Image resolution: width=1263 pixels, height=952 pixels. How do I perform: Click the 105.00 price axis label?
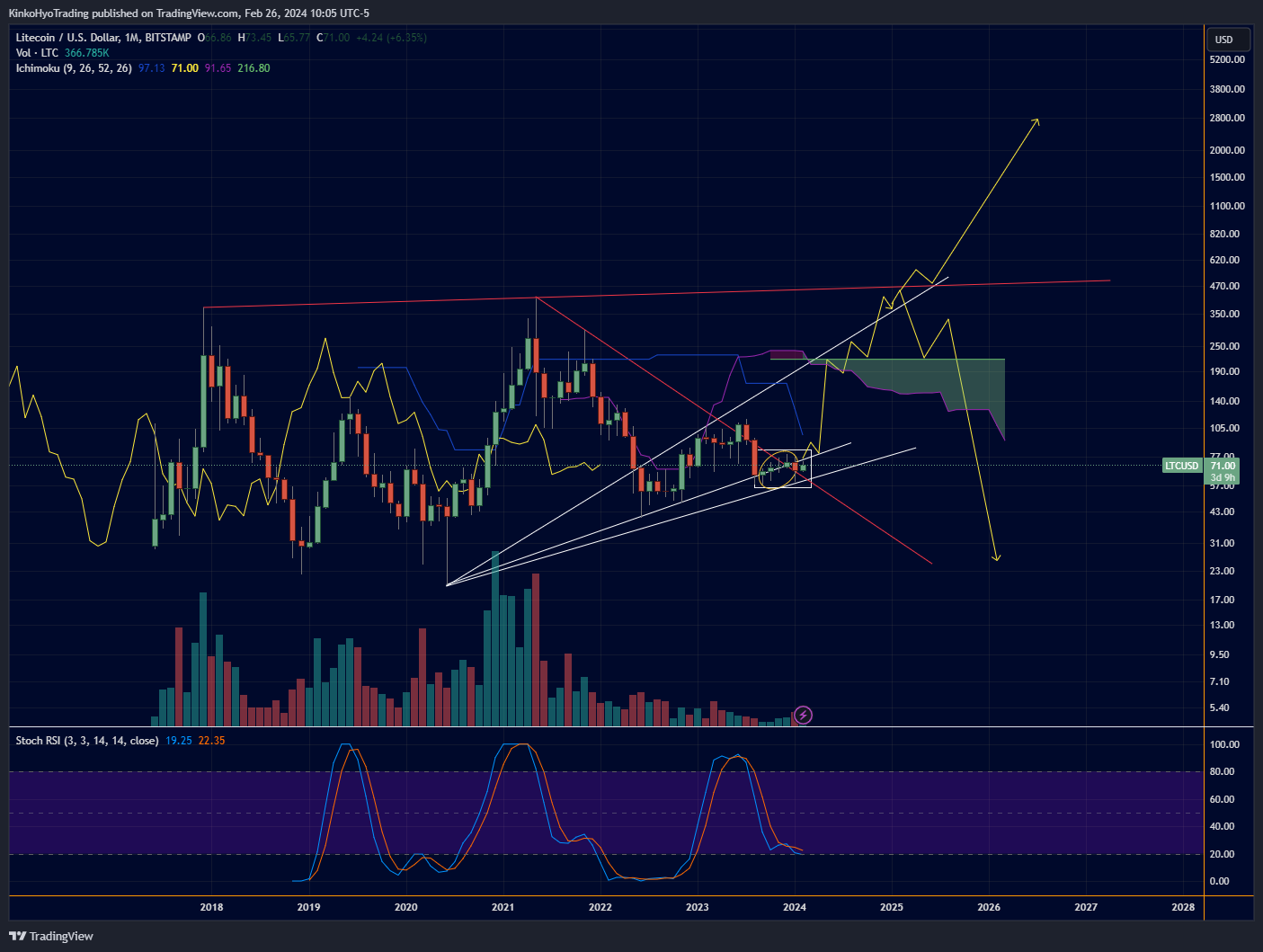(1224, 428)
